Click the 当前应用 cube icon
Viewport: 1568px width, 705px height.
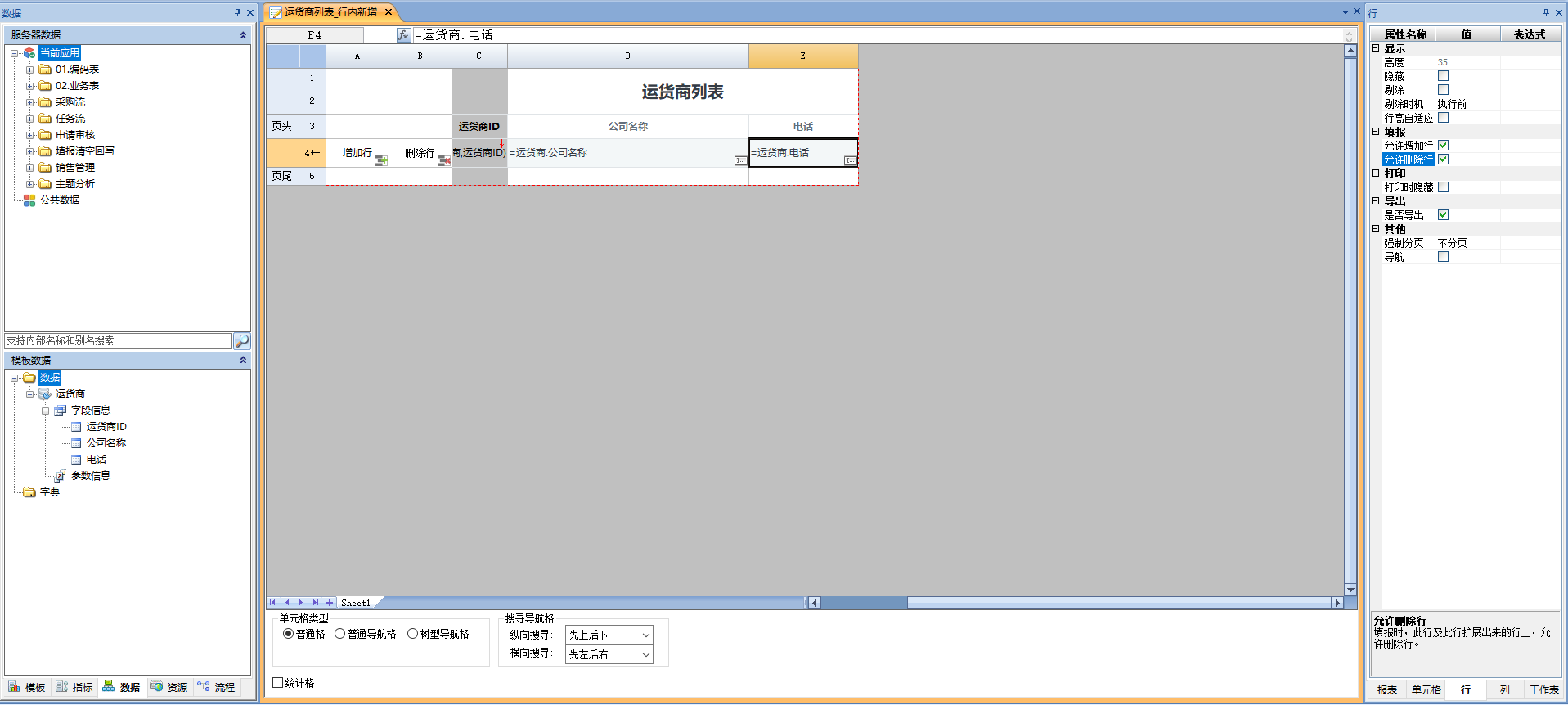[29, 53]
